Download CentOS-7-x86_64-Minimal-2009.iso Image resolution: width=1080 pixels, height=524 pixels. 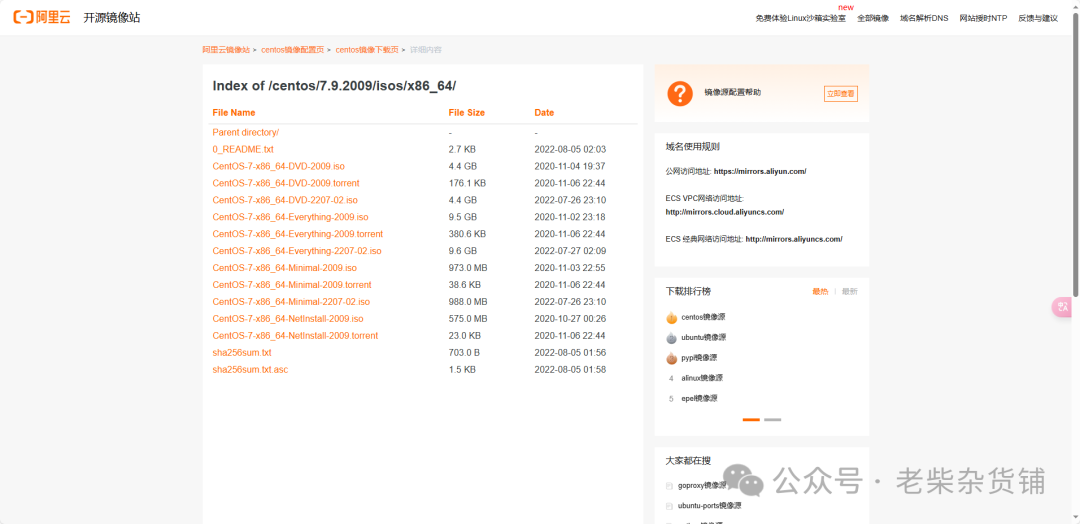(284, 268)
